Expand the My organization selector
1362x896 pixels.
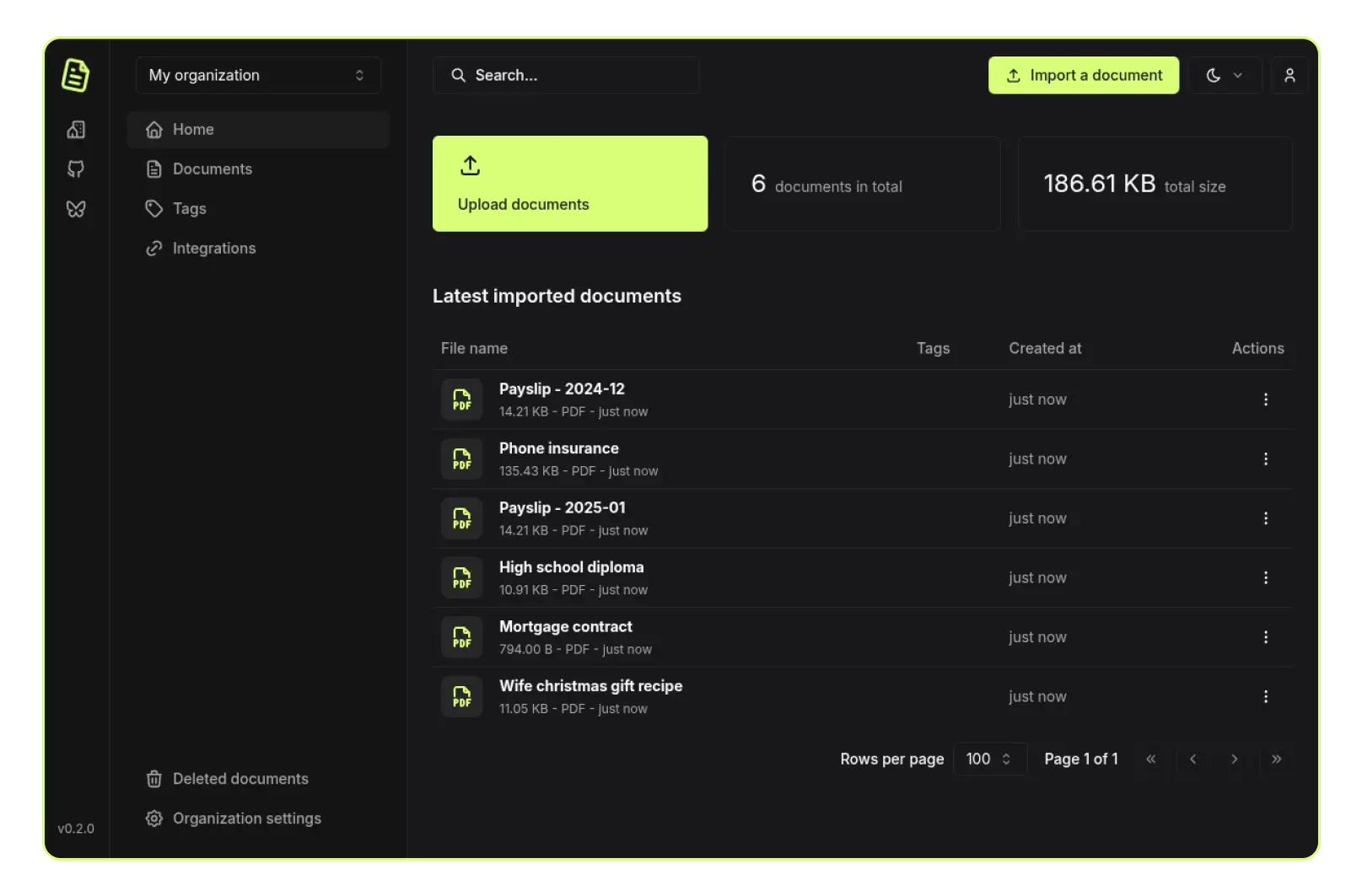258,75
